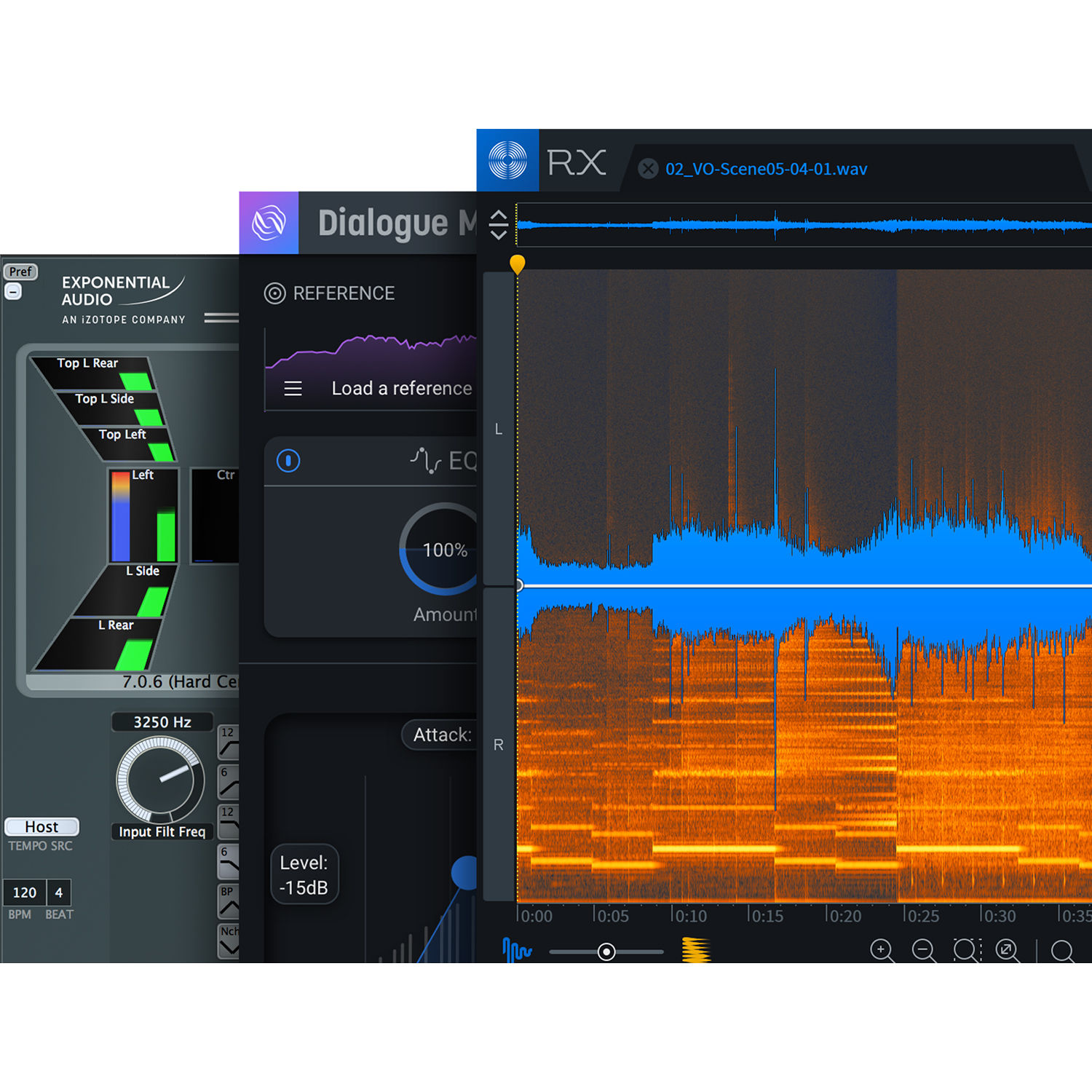1092x1092 pixels.
Task: Click the waveform/spectrogram balance slider
Action: [606, 951]
